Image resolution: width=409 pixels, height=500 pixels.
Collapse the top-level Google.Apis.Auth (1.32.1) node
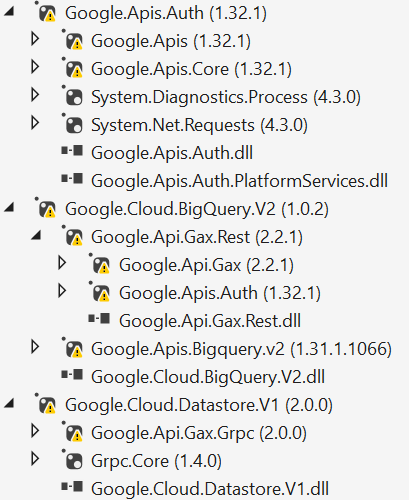(9, 12)
